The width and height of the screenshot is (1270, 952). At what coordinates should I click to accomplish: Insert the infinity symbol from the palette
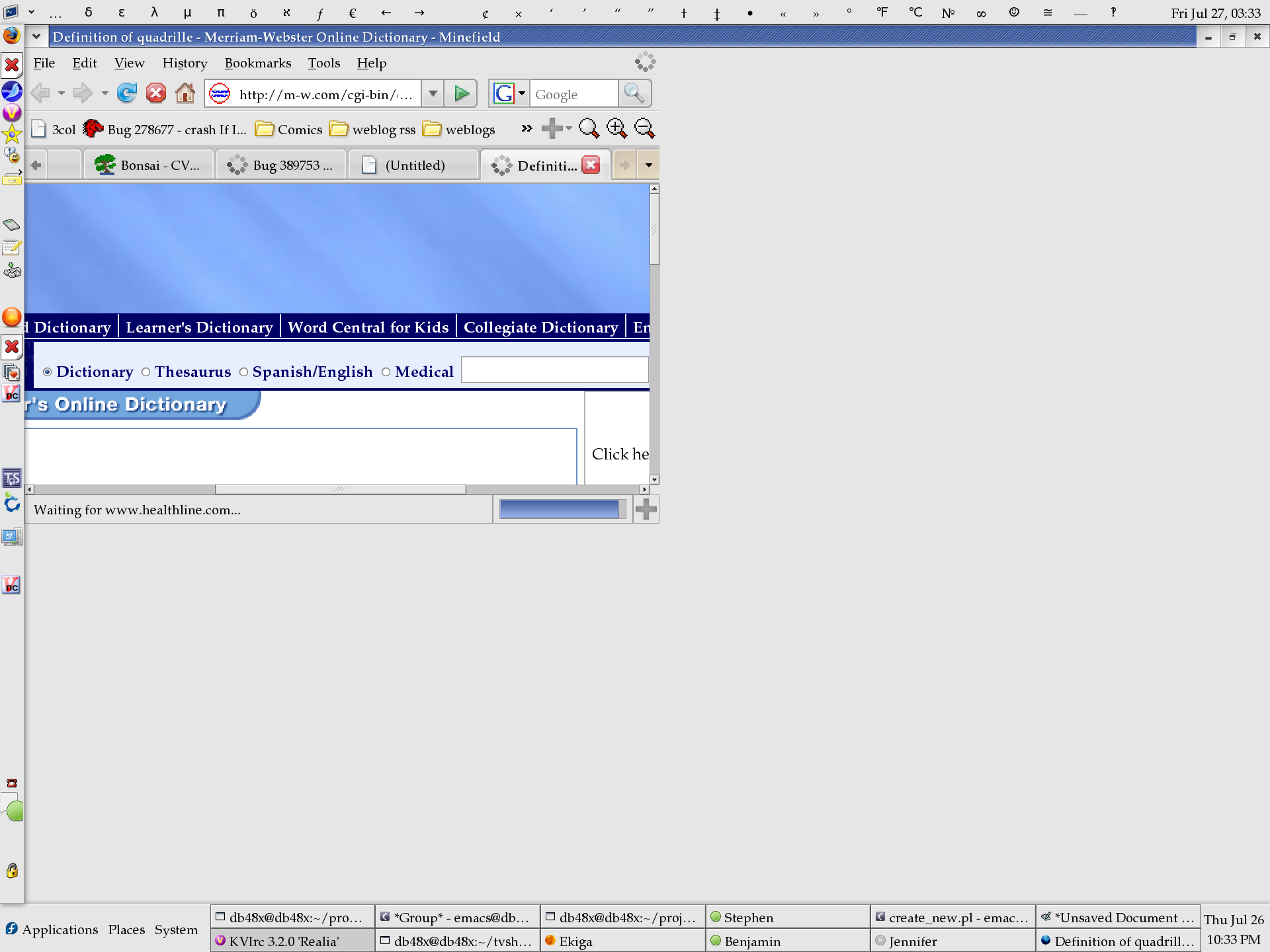pyautogui.click(x=981, y=13)
